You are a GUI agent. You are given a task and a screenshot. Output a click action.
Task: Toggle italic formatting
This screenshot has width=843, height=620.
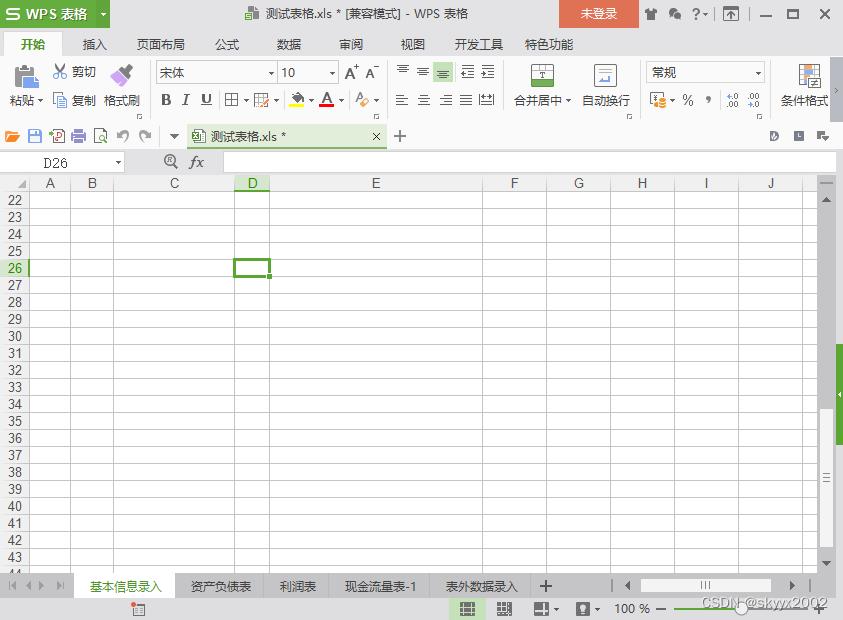[x=187, y=100]
